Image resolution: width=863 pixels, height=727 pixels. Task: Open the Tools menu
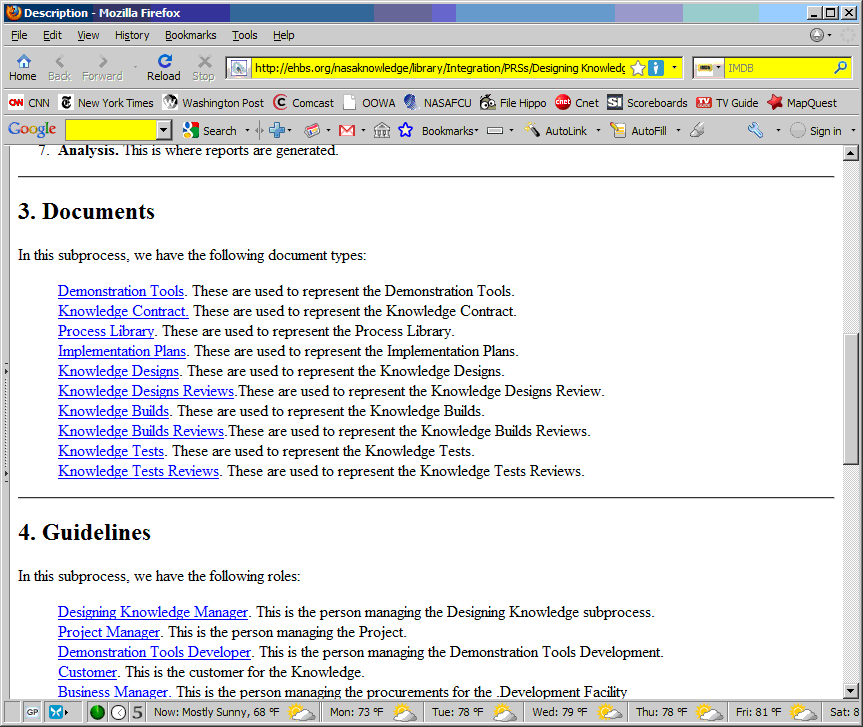[x=244, y=35]
